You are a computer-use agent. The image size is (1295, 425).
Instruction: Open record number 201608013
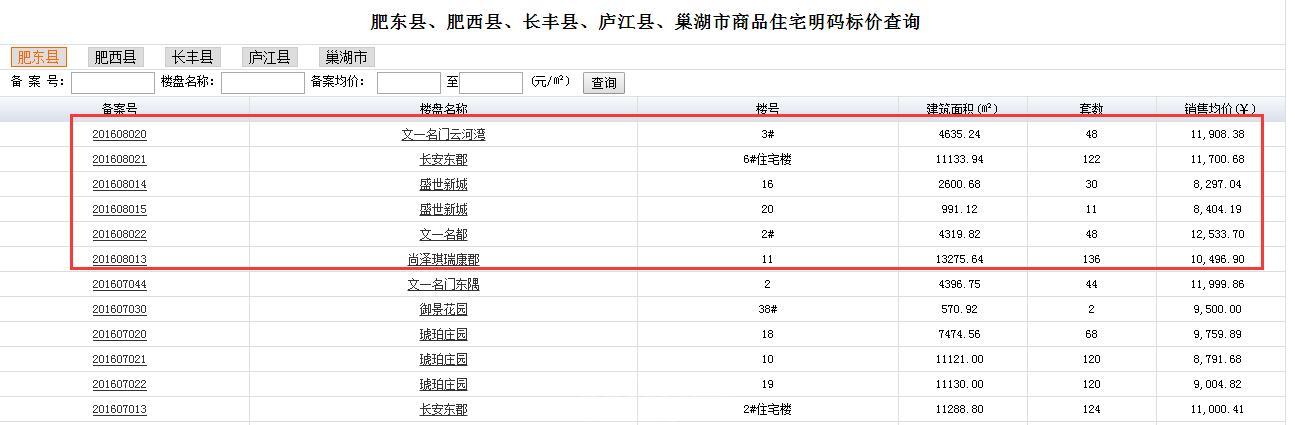click(x=119, y=260)
